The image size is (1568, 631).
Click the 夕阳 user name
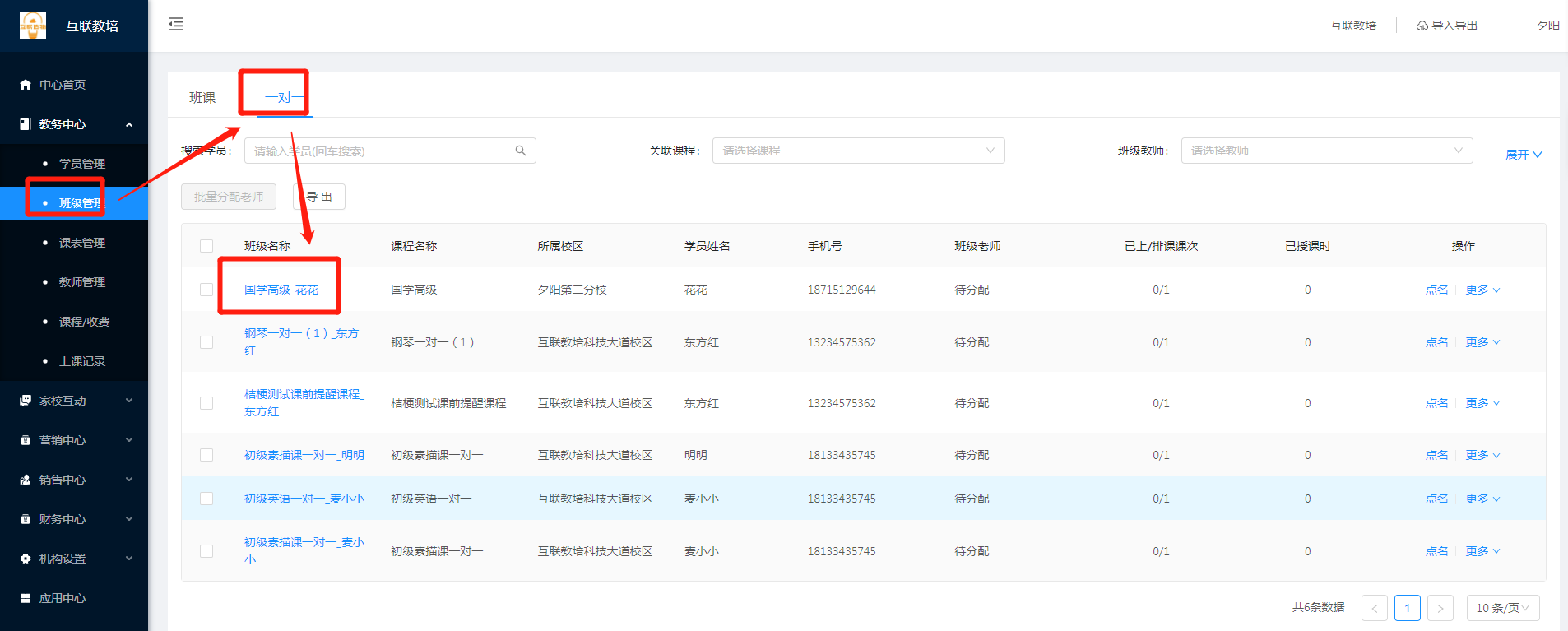click(x=1547, y=26)
